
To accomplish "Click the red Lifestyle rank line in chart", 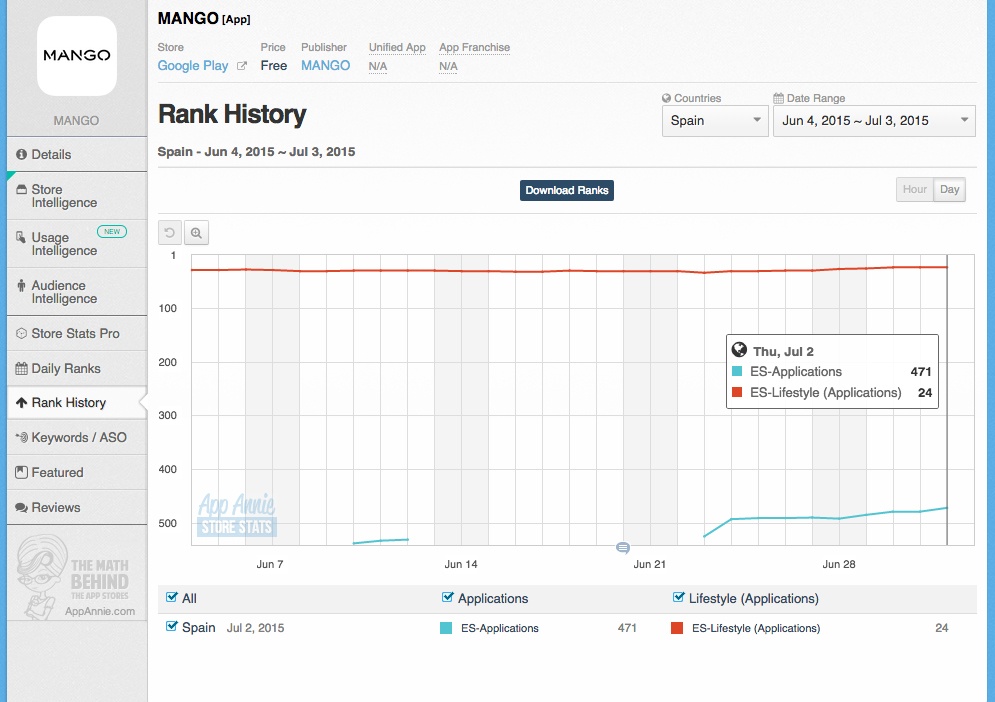I will [x=569, y=271].
